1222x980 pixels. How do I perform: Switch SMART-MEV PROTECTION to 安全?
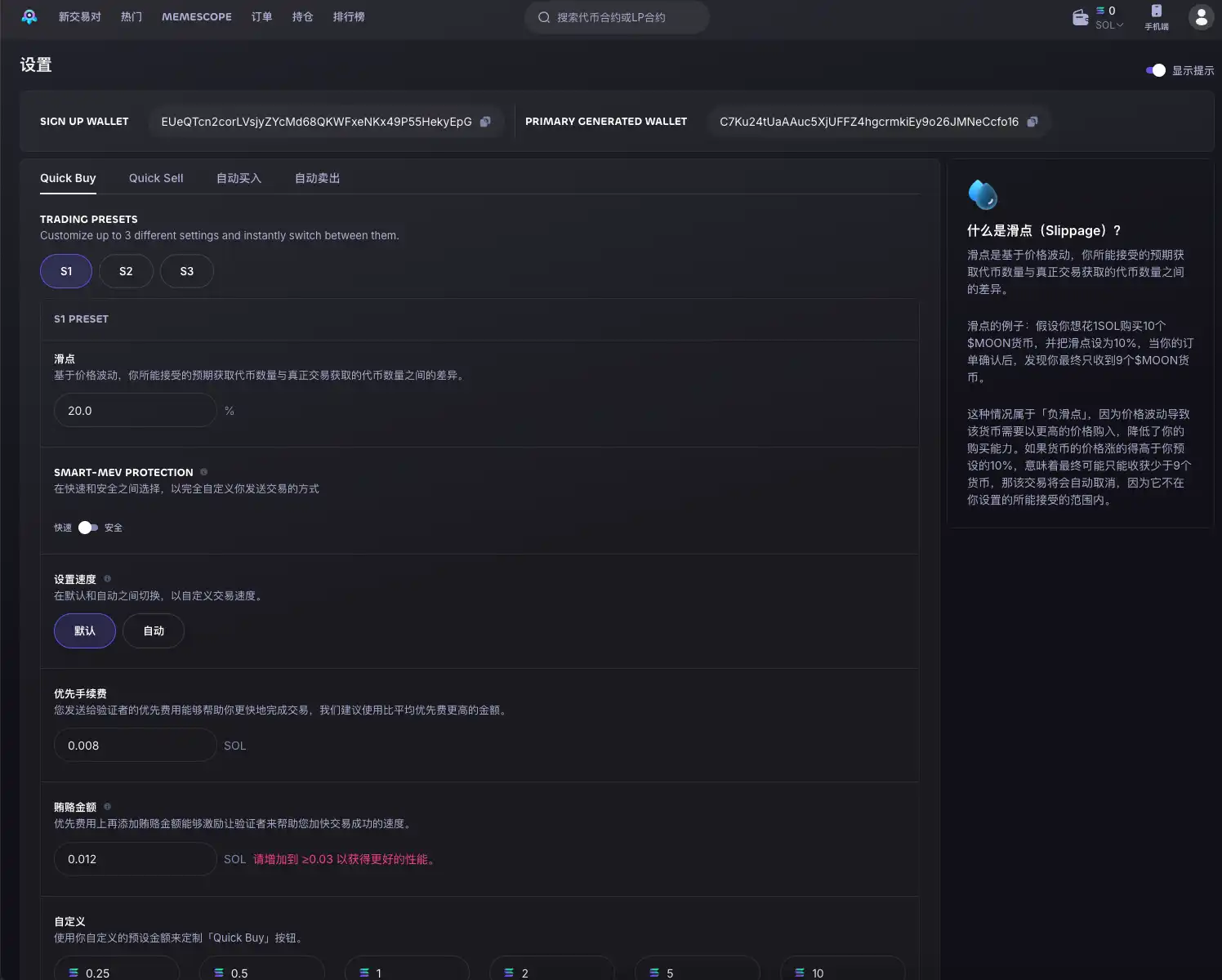tap(88, 528)
